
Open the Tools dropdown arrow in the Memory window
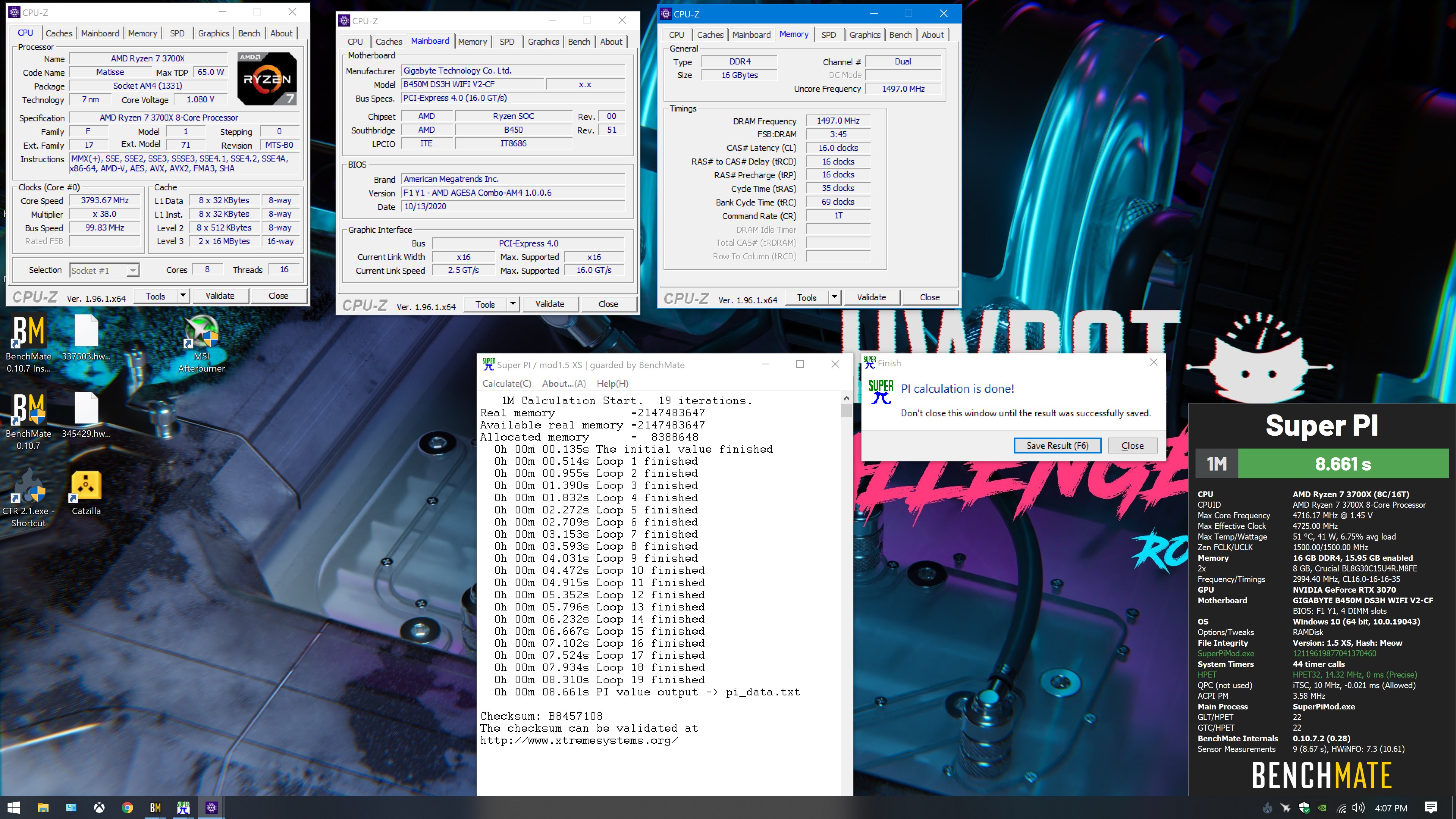pyautogui.click(x=834, y=297)
